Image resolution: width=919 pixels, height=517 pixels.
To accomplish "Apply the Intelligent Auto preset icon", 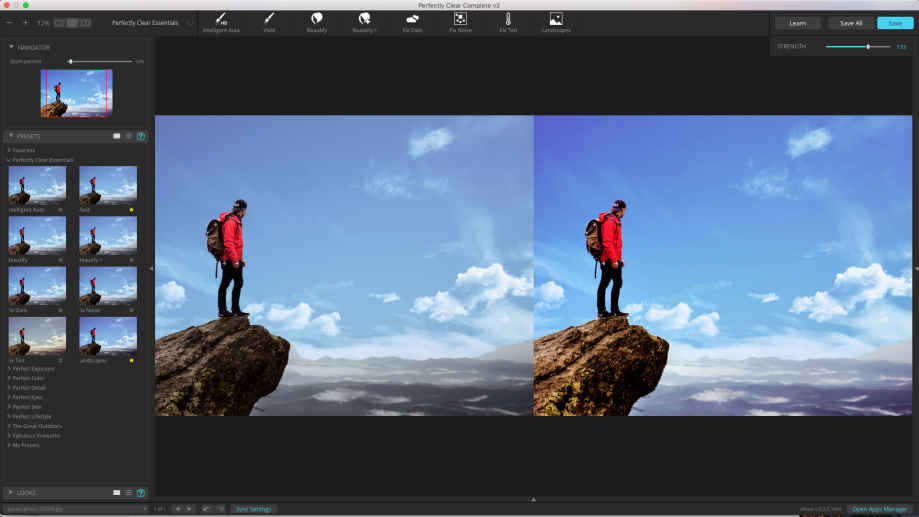I will (x=219, y=19).
